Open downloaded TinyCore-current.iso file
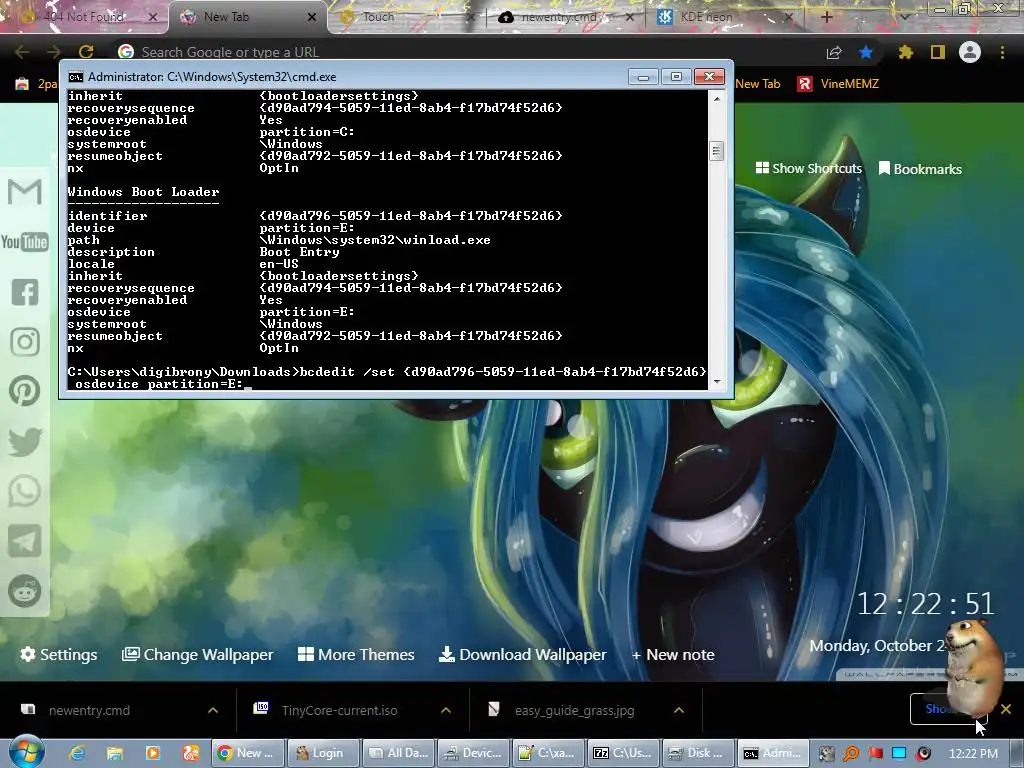This screenshot has width=1024, height=768. point(339,710)
